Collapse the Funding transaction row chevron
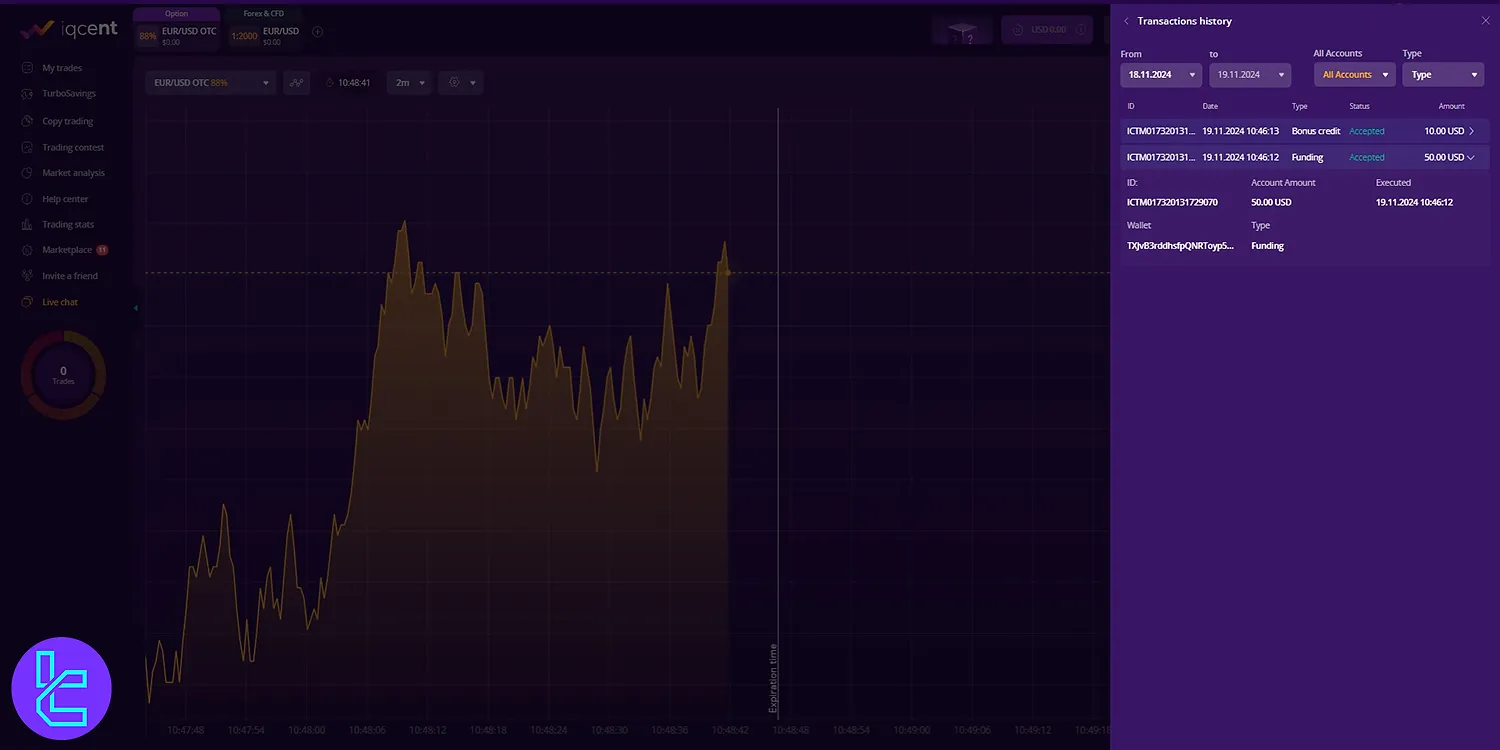Screen dimensions: 1500x750 coord(1471,157)
